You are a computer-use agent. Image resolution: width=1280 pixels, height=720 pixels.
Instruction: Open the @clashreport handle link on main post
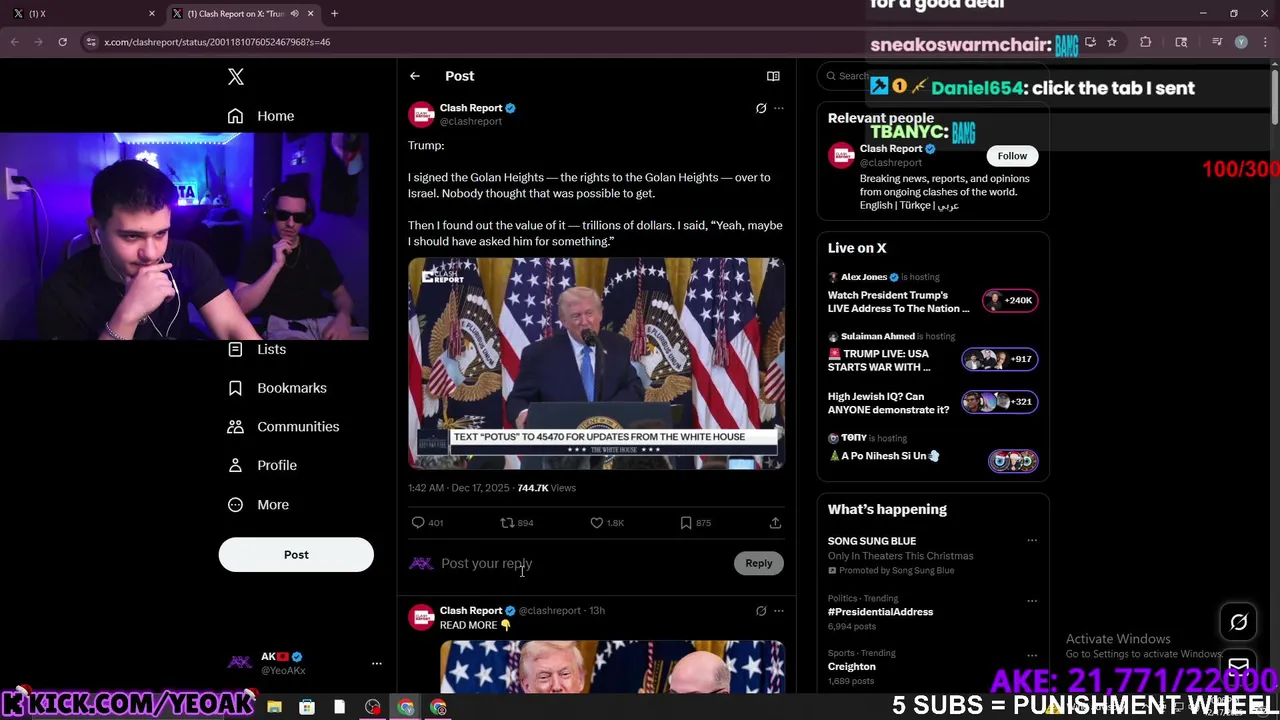(x=471, y=122)
